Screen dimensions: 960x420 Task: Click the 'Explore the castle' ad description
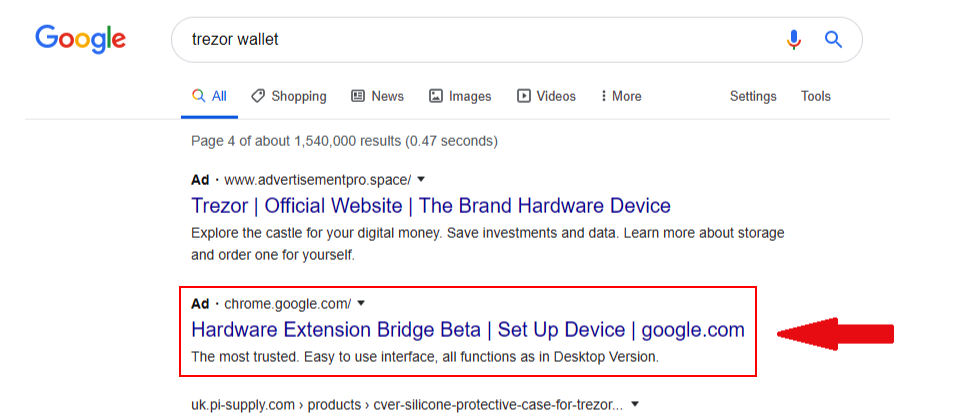(487, 244)
